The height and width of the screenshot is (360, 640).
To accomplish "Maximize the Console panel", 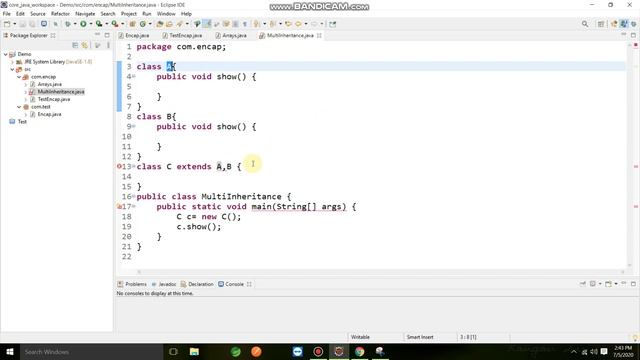I will click(x=633, y=284).
